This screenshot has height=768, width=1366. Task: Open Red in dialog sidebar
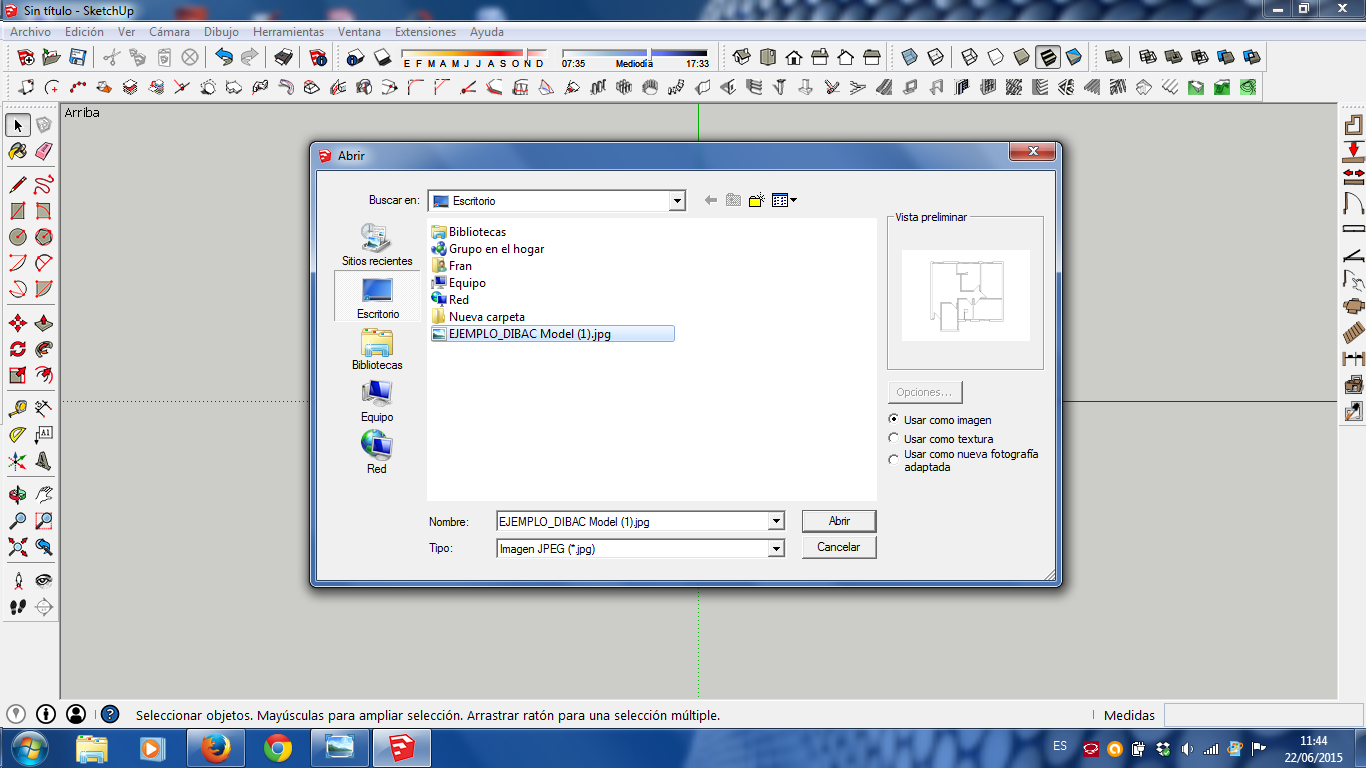(377, 452)
